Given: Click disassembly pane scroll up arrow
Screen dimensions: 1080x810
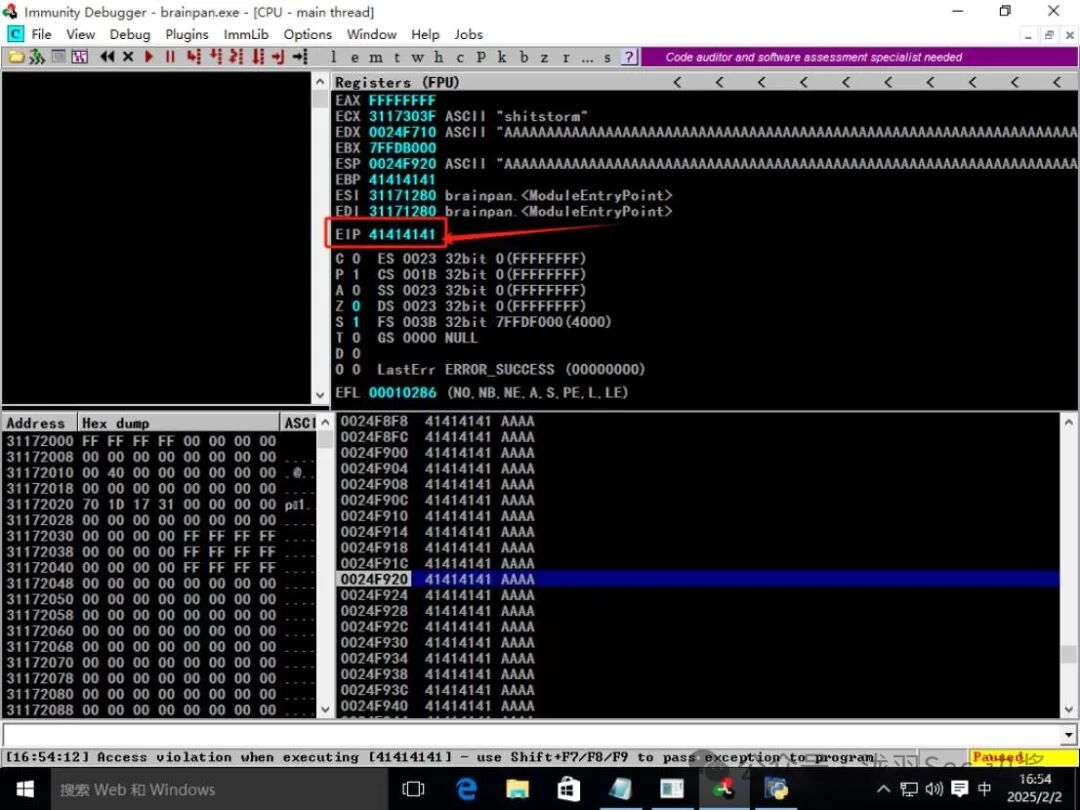Looking at the screenshot, I should [320, 81].
